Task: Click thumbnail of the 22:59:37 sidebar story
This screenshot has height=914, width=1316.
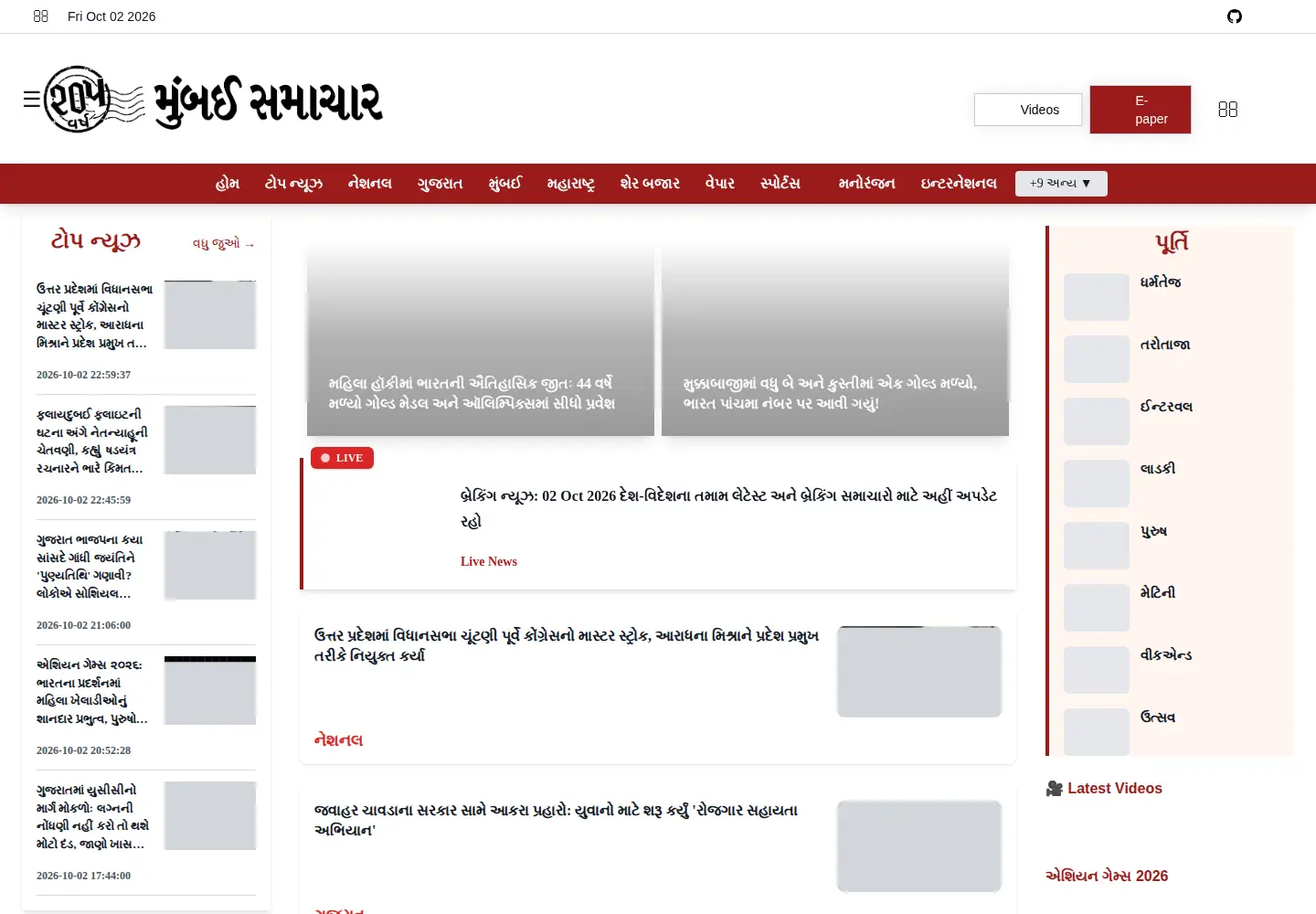Action: click(x=210, y=315)
